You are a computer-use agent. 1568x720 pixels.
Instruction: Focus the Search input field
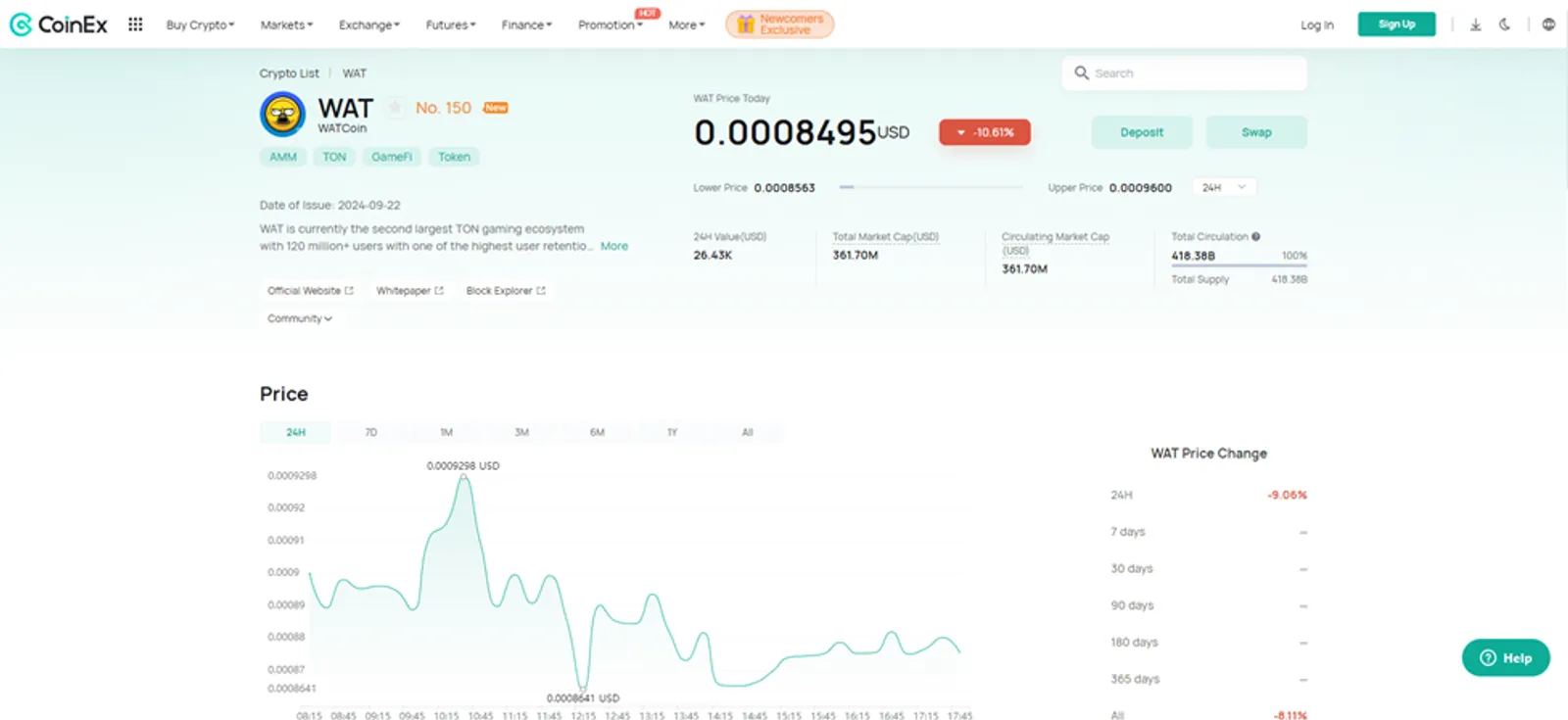[1185, 73]
